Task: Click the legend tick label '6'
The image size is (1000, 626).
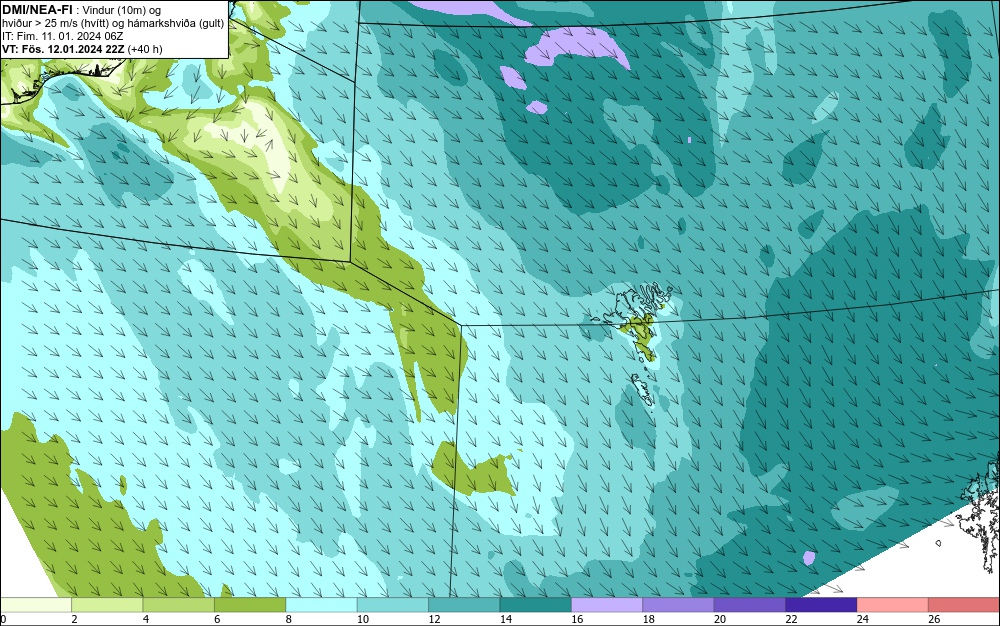Action: click(217, 619)
